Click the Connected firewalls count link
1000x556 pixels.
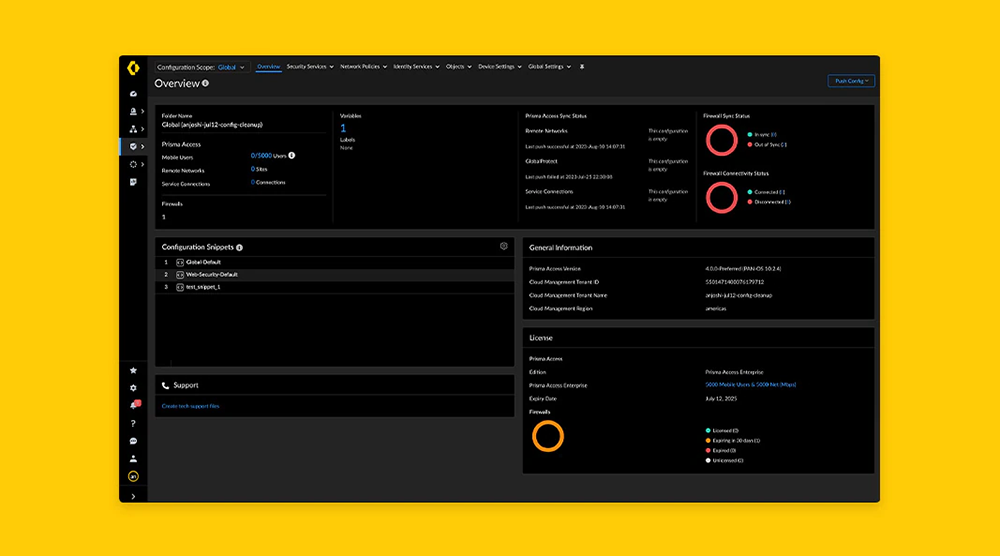[x=782, y=192]
